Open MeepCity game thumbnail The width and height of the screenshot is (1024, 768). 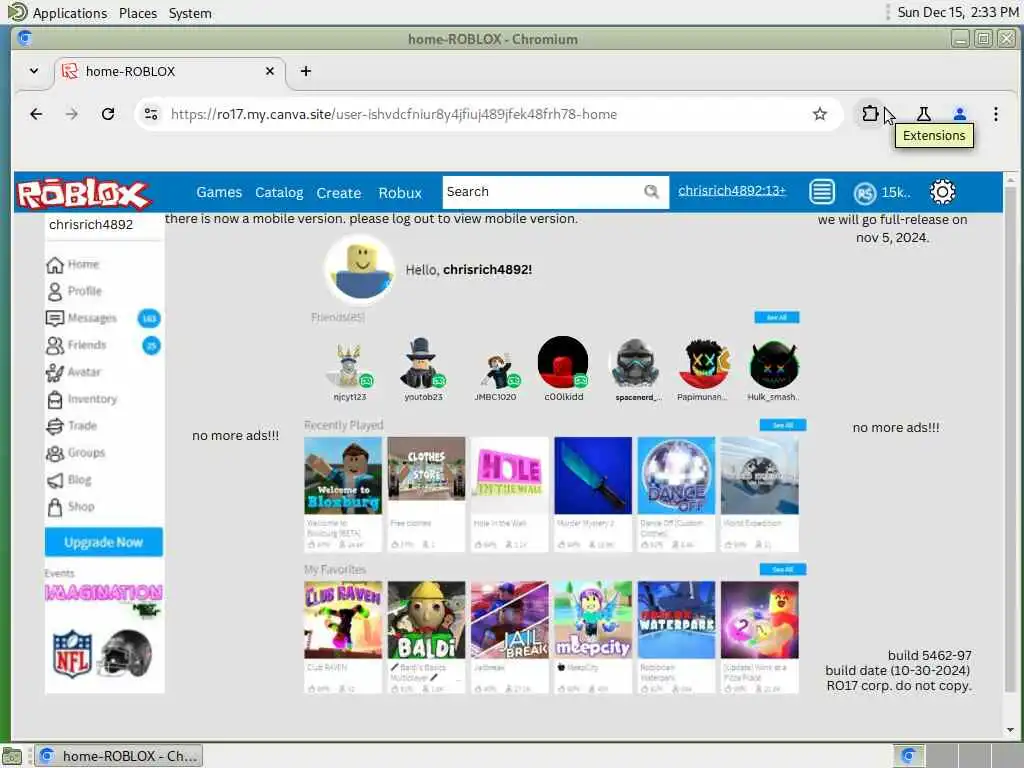(x=593, y=620)
